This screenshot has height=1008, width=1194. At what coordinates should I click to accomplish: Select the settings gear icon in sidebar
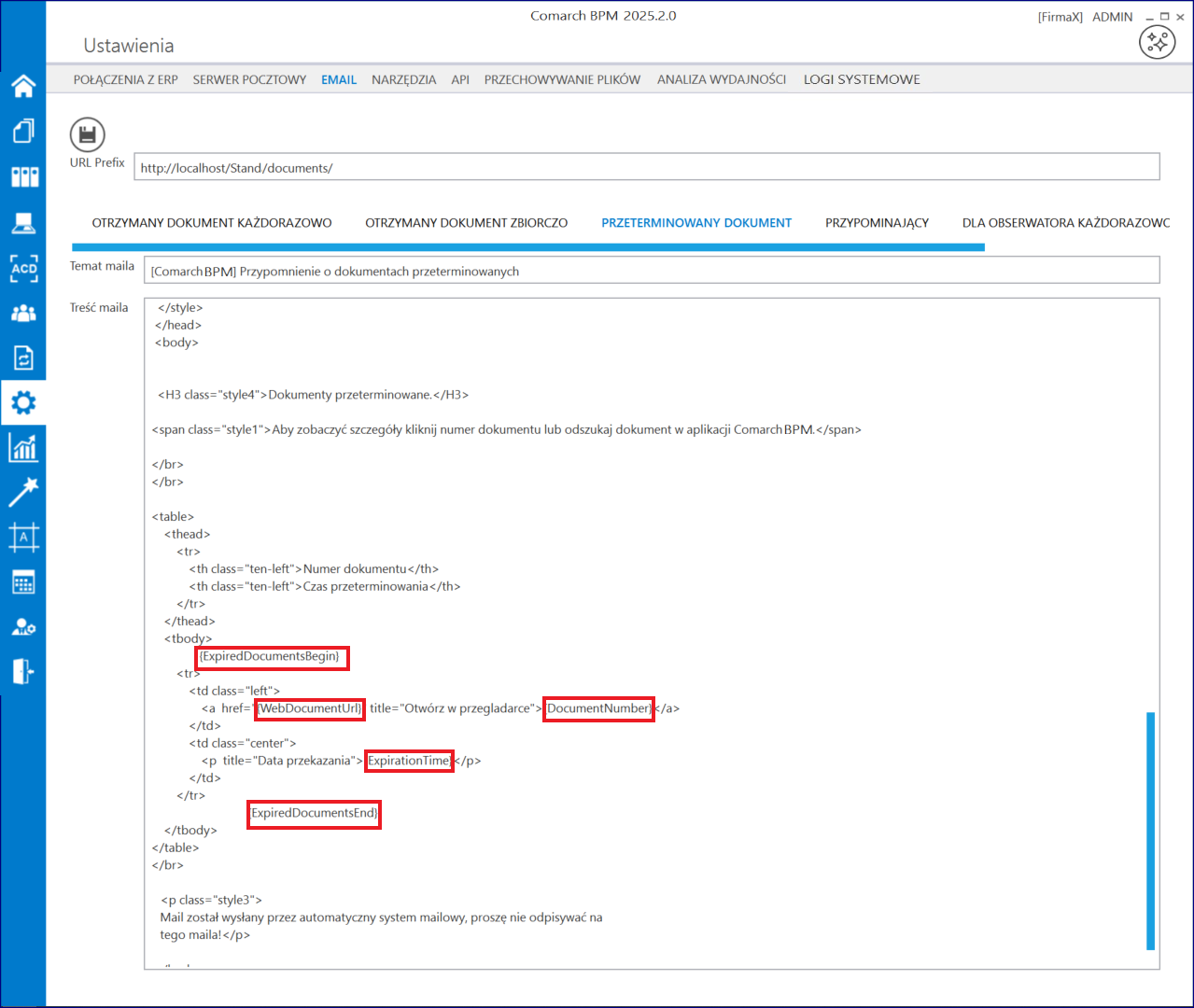[x=23, y=402]
